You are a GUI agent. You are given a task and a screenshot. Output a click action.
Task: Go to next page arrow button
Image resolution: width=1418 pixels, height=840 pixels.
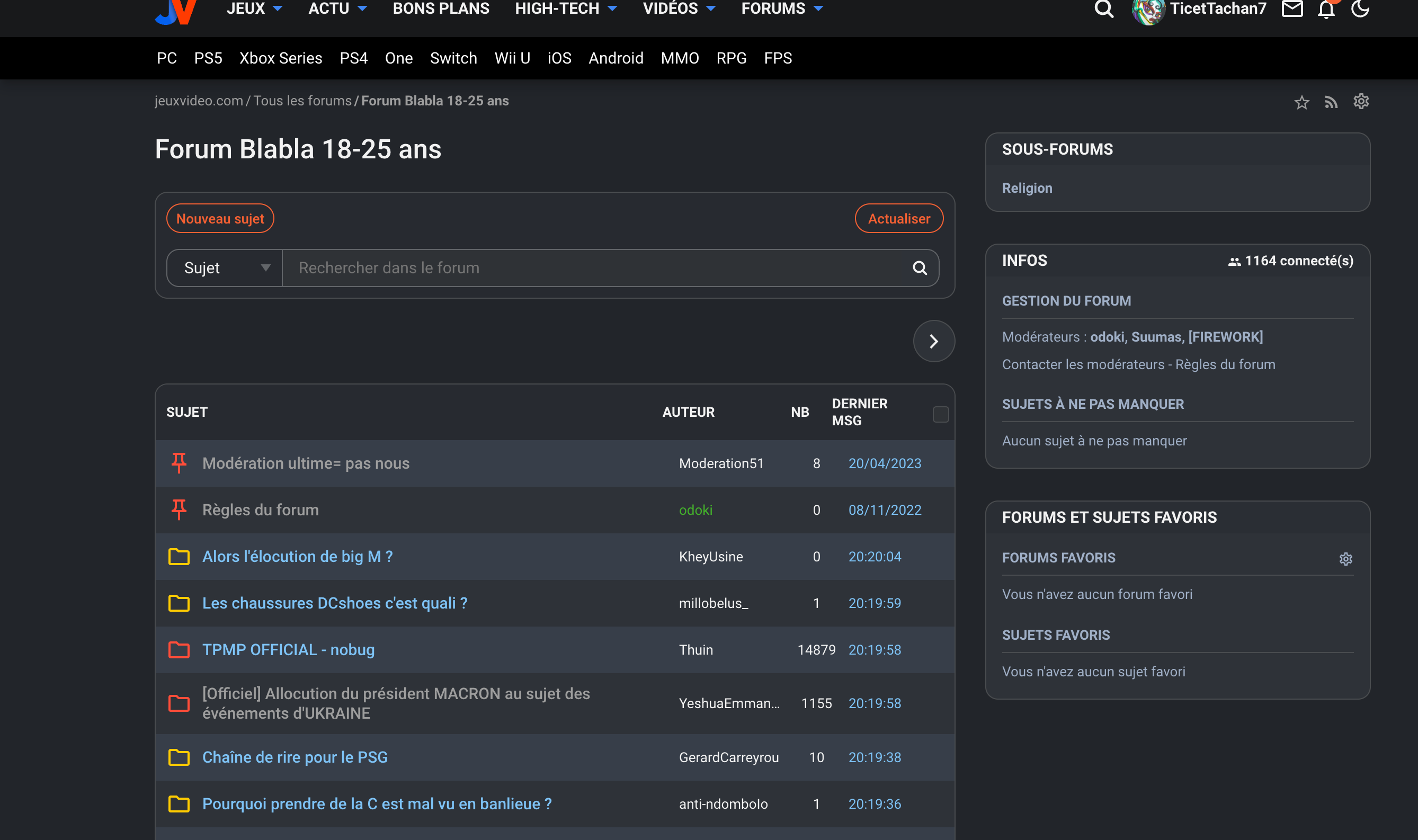(x=933, y=341)
